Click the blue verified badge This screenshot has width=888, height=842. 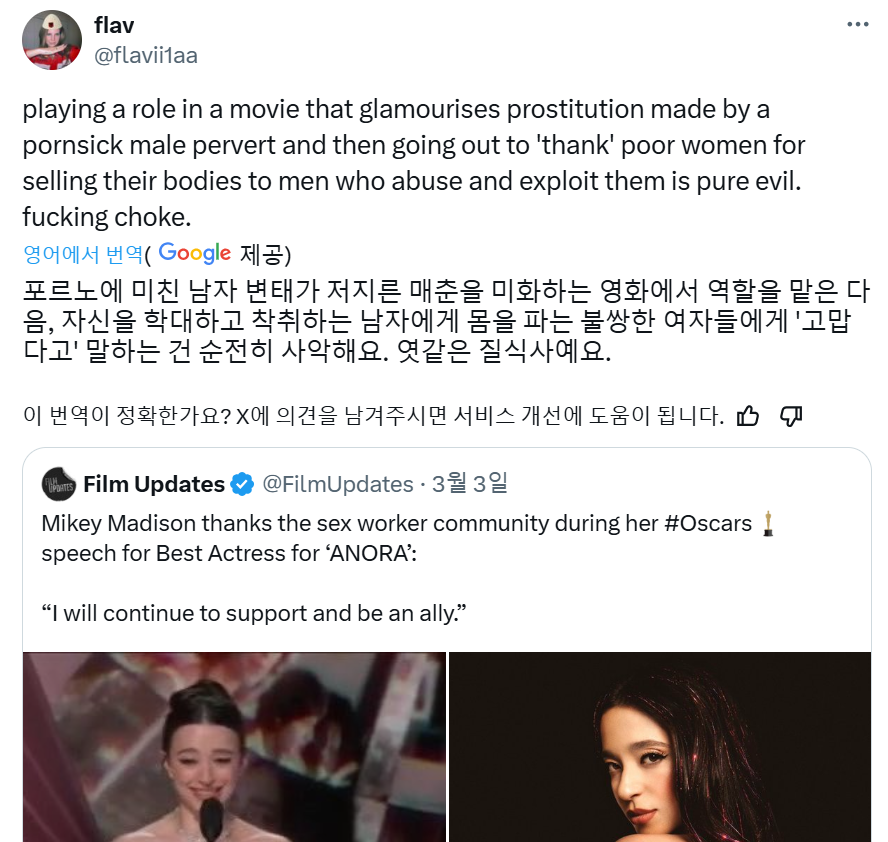click(242, 484)
